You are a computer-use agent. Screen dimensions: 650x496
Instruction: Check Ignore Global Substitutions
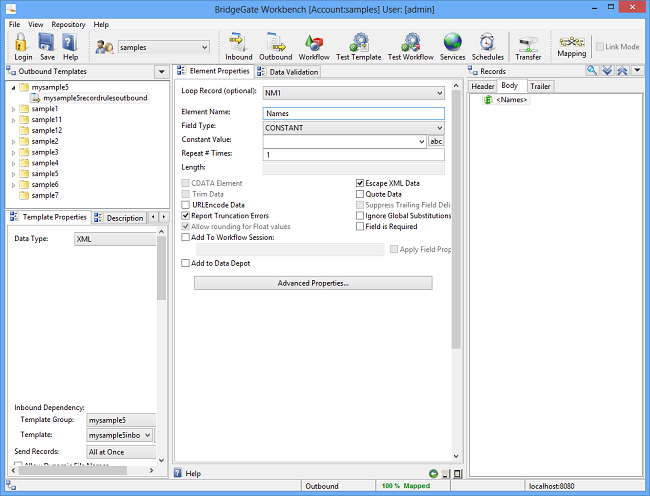(x=360, y=215)
